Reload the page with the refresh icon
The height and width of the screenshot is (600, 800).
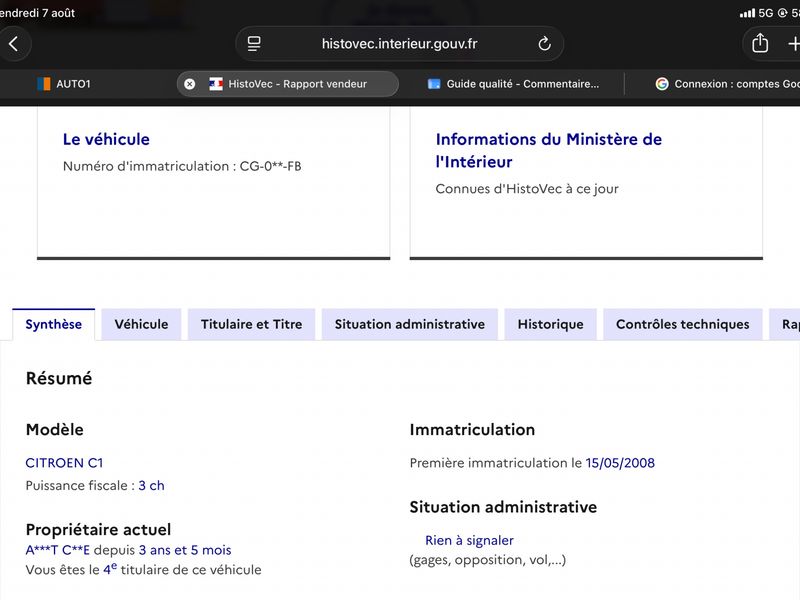point(544,44)
